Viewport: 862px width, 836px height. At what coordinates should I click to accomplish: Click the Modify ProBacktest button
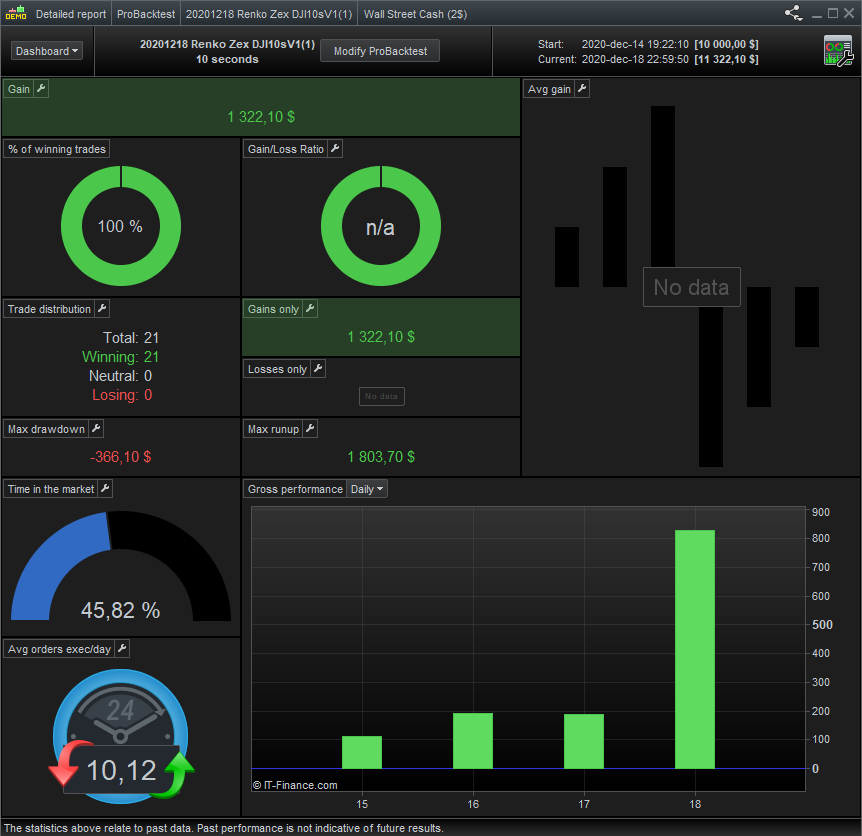380,51
